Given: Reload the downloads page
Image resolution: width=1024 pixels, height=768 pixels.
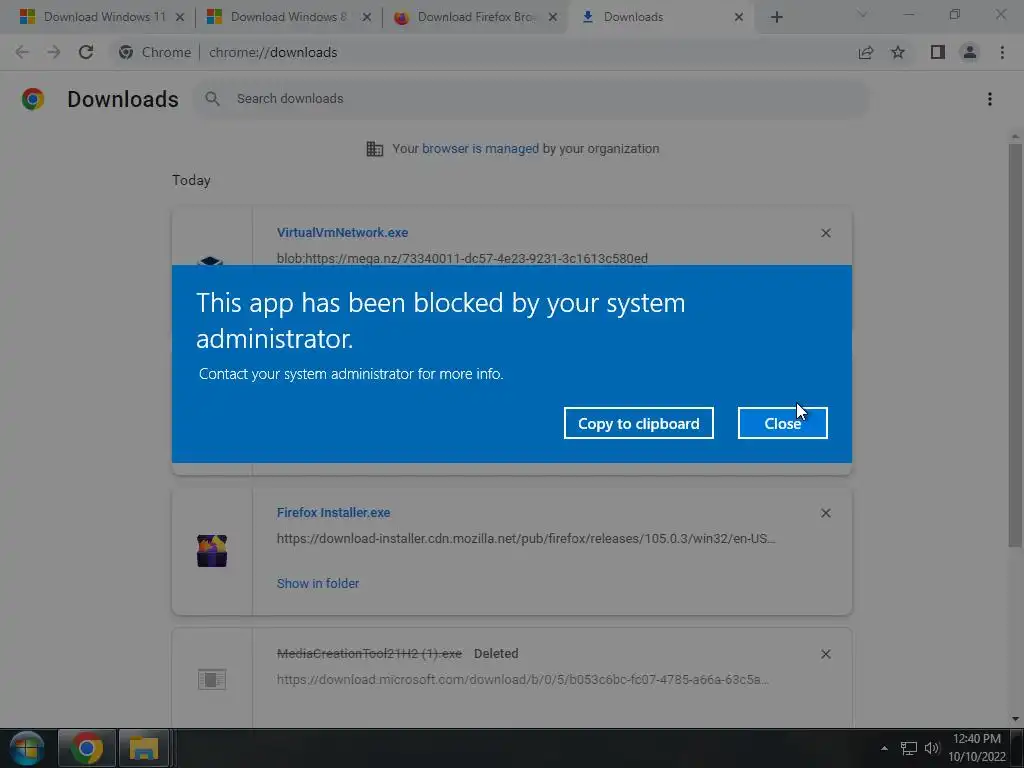Looking at the screenshot, I should point(86,52).
